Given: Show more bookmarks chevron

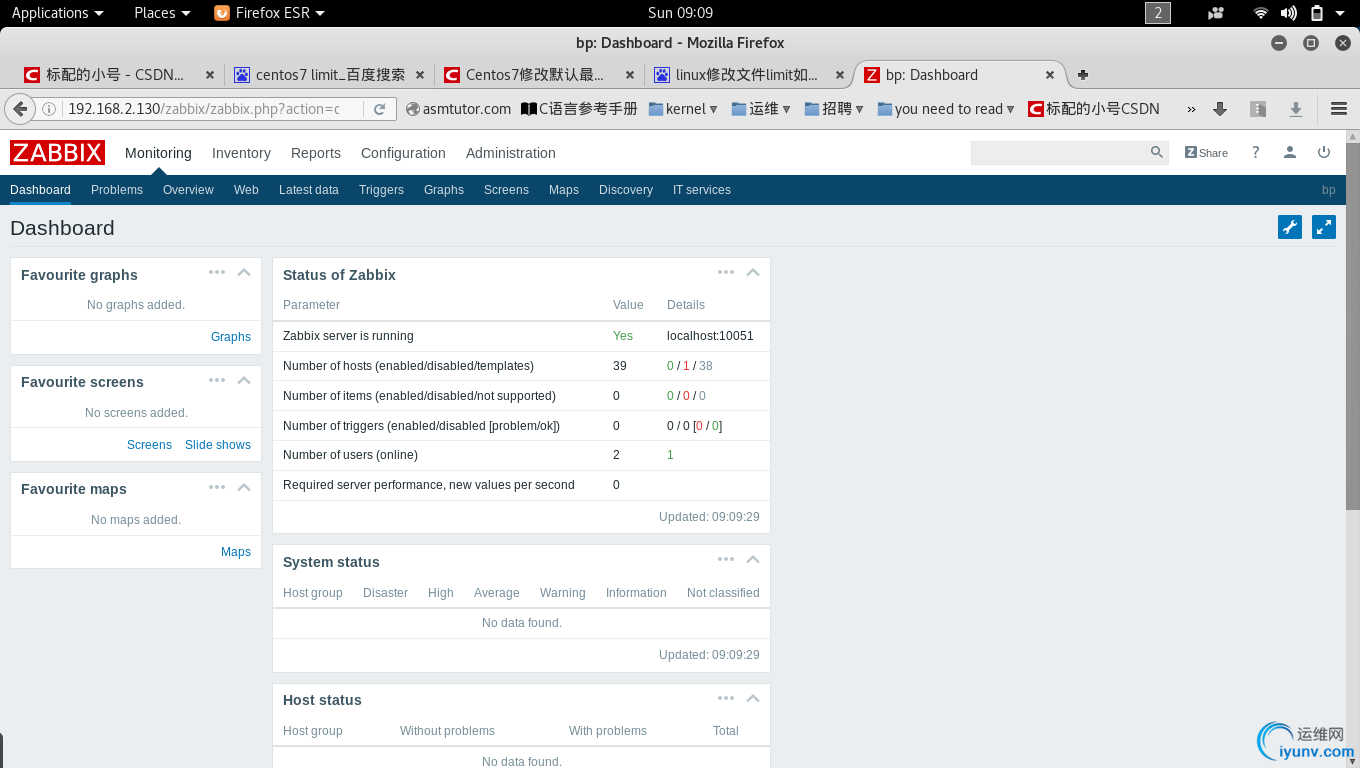Looking at the screenshot, I should (x=1191, y=109).
